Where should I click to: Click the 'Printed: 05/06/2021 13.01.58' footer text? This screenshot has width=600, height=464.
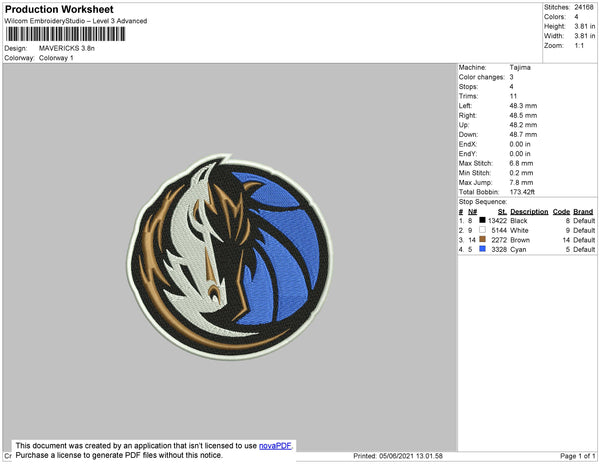tap(398, 456)
